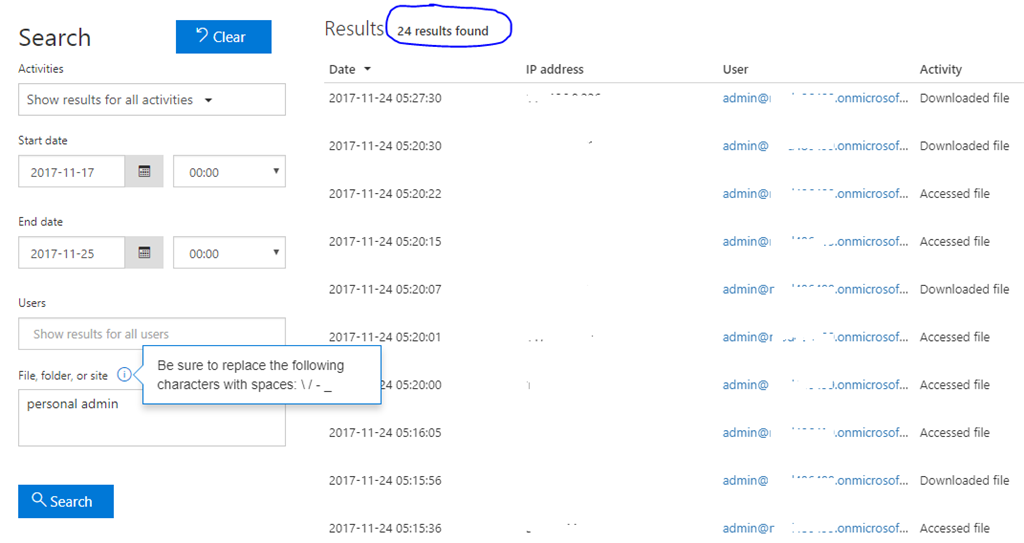Select the date 2017-11-24 05:27:30 entry
1024x543 pixels.
(x=385, y=98)
